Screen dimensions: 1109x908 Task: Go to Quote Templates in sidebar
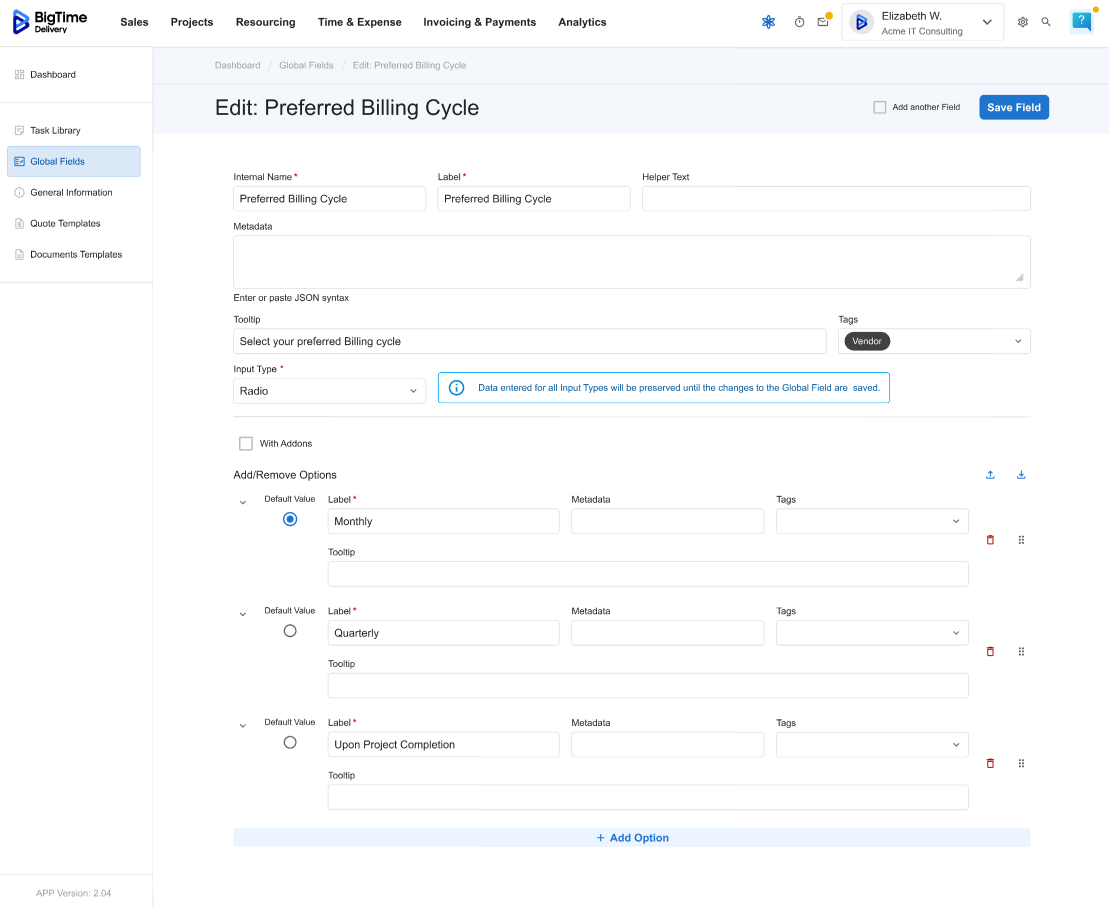click(65, 224)
